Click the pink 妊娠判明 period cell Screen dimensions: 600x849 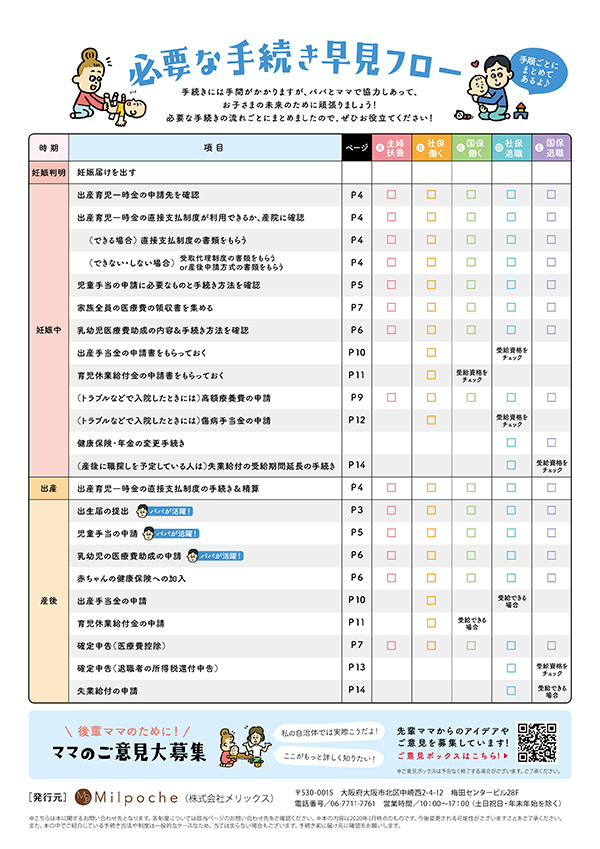(49, 173)
